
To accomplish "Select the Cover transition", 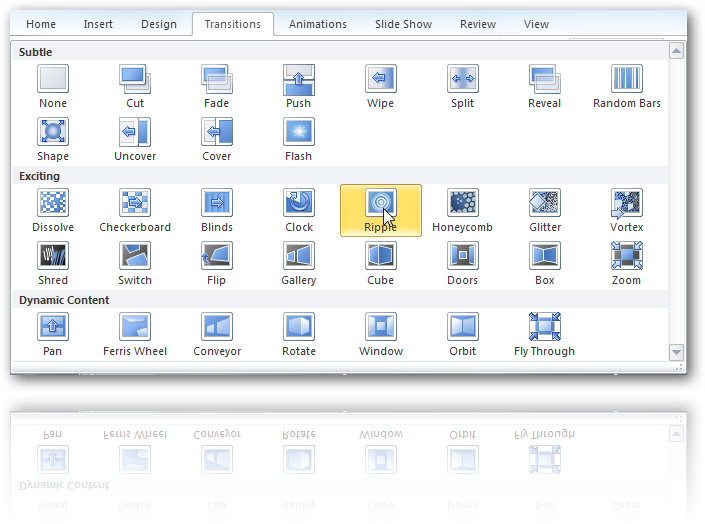I will (217, 139).
